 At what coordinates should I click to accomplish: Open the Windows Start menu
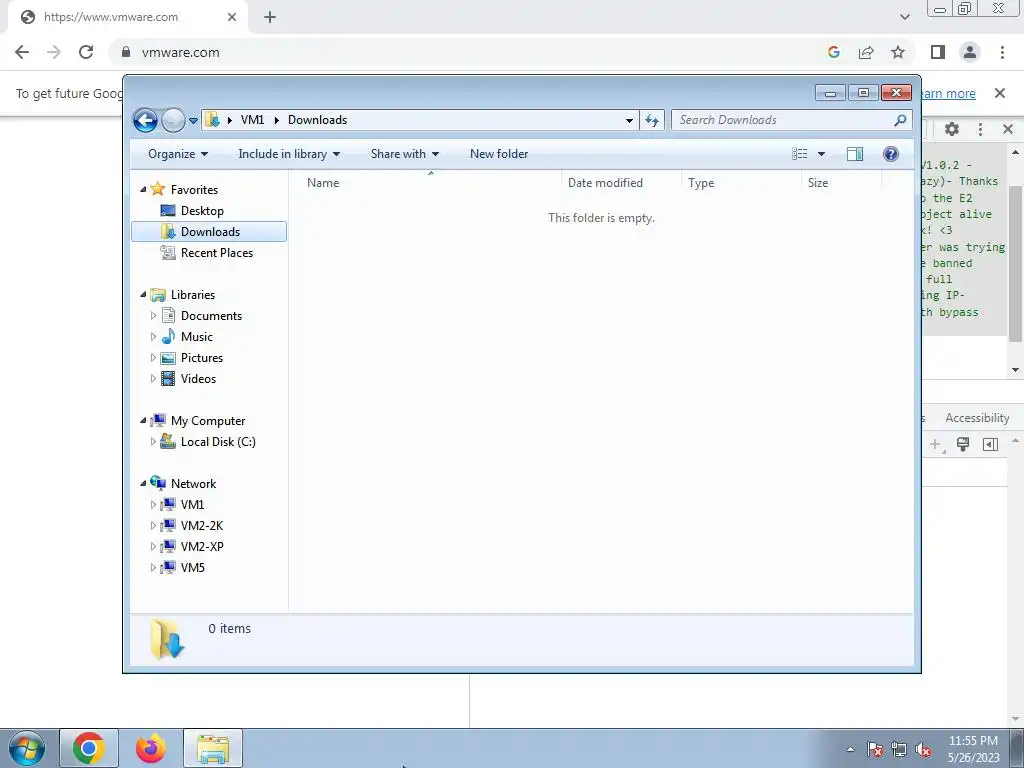[x=27, y=748]
